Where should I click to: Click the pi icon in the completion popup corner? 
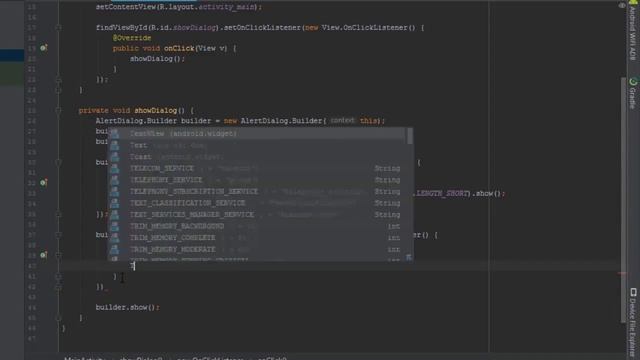(x=409, y=257)
